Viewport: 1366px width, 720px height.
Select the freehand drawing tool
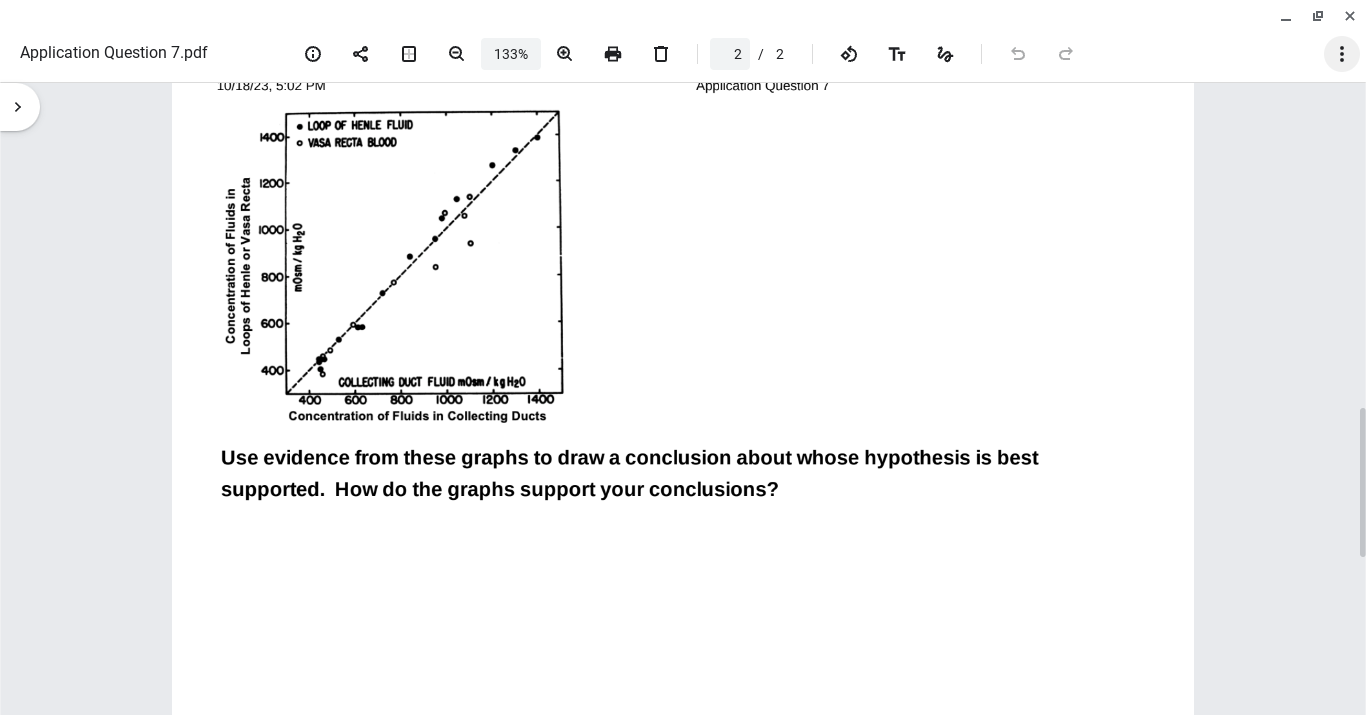point(945,54)
